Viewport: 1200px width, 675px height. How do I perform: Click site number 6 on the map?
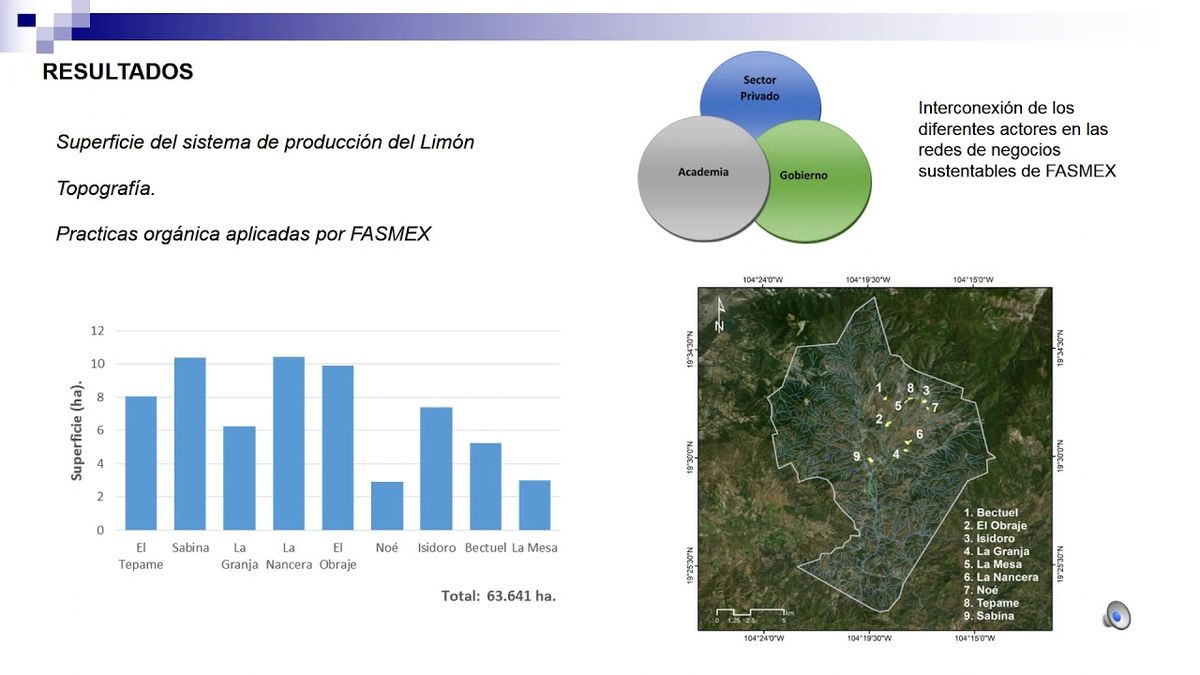(919, 434)
